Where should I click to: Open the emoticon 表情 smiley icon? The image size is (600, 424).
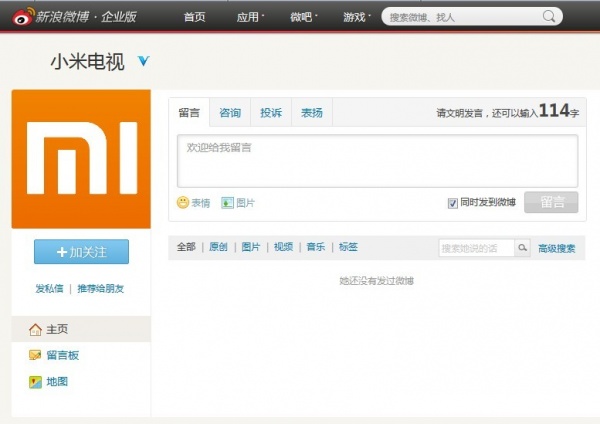pos(183,202)
